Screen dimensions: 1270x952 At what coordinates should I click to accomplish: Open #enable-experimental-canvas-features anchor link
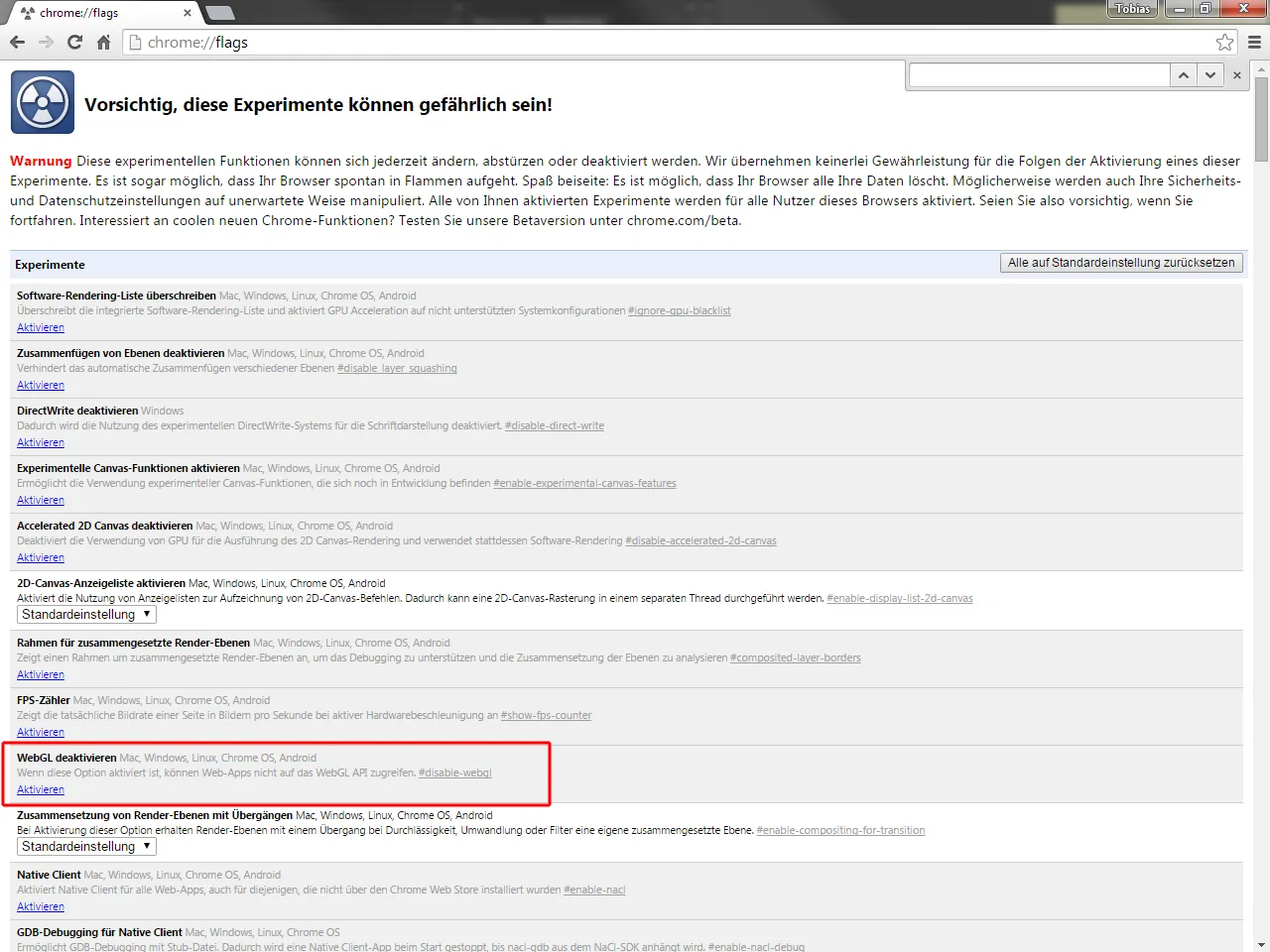(584, 484)
